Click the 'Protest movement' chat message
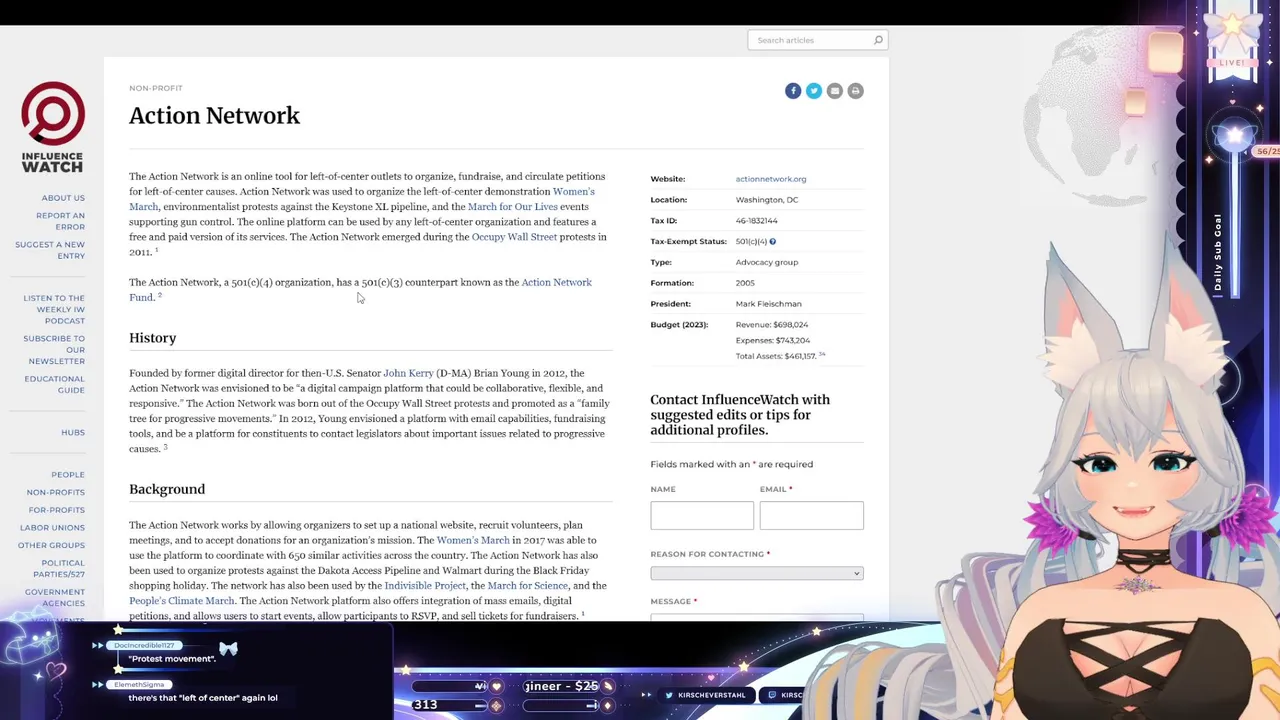 click(172, 659)
